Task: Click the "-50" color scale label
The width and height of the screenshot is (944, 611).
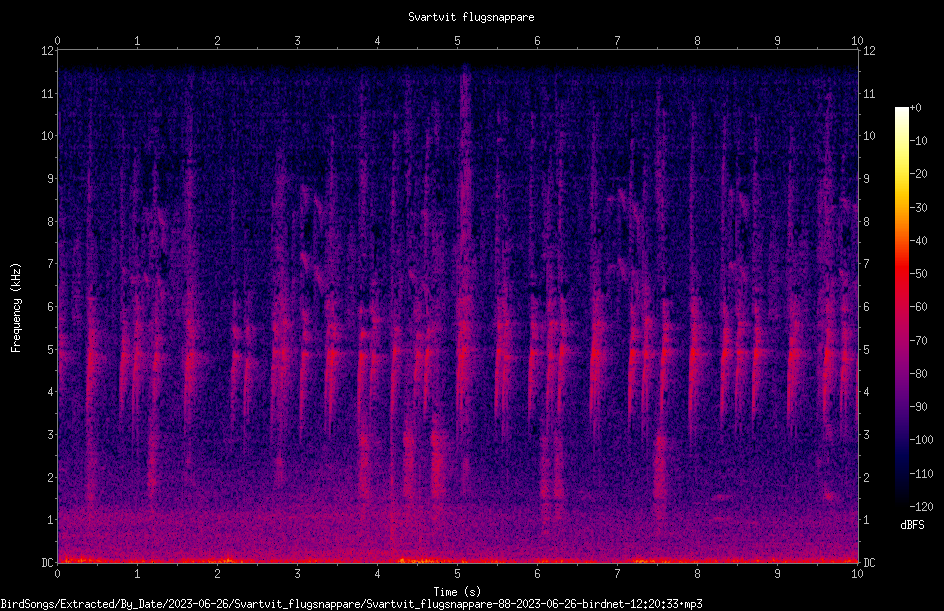Action: [x=919, y=273]
